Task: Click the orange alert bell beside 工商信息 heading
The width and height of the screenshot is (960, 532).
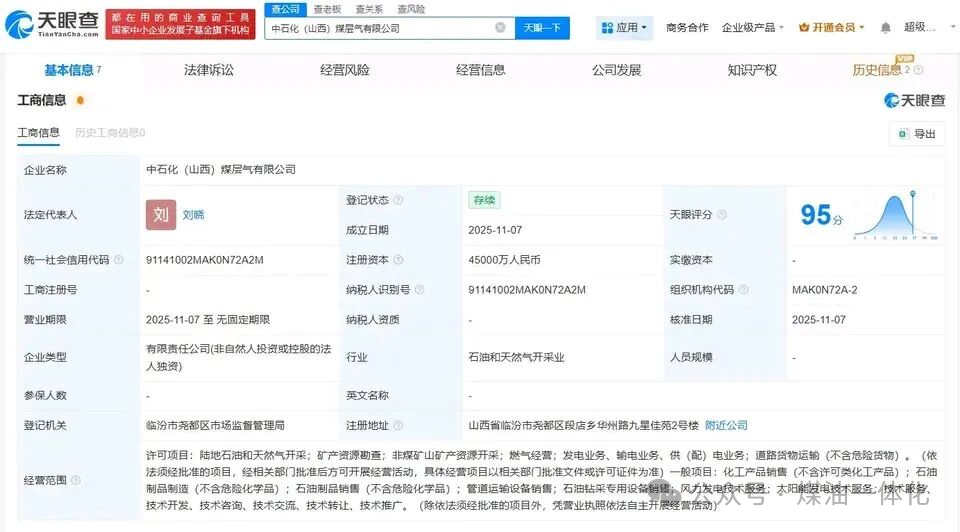Action: click(x=80, y=100)
